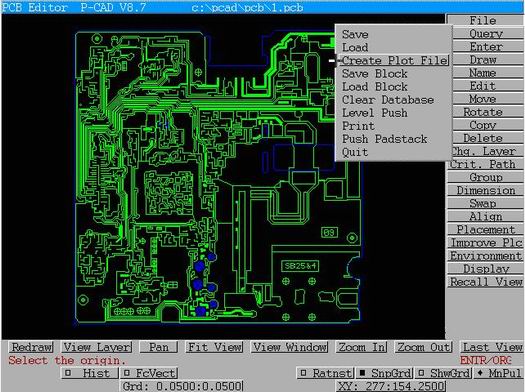525x392 pixels.
Task: Toggle ShwGrd show grid option
Action: 444,373
